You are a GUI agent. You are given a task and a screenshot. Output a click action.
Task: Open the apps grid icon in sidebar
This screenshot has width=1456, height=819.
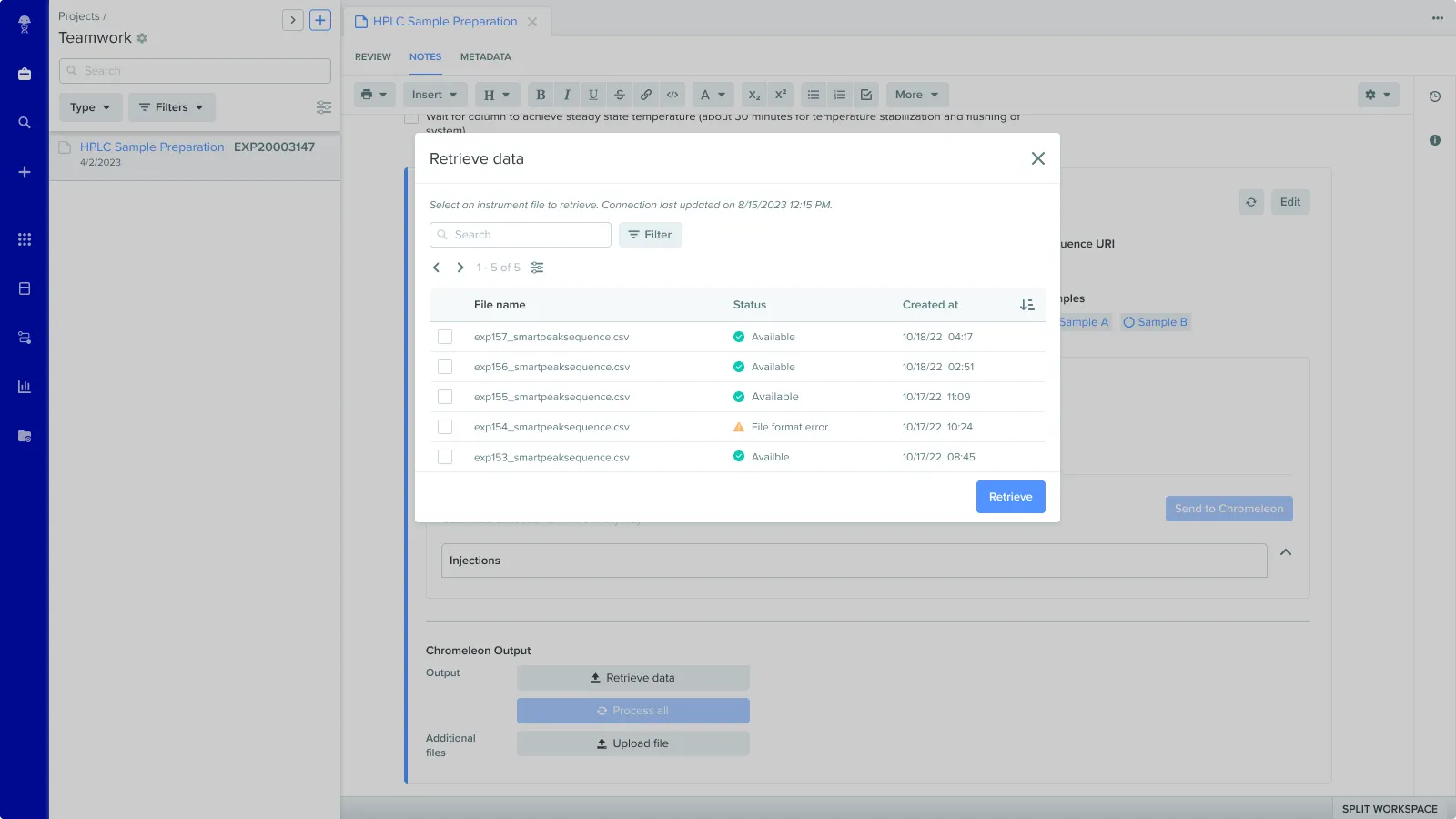pos(25,239)
